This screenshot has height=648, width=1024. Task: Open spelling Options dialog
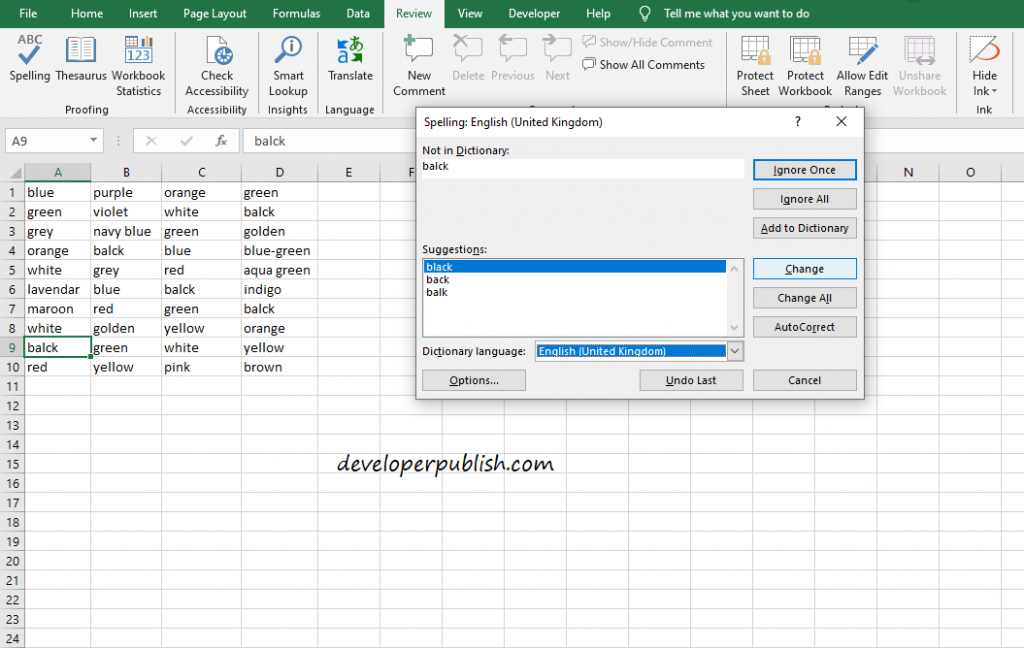tap(473, 380)
